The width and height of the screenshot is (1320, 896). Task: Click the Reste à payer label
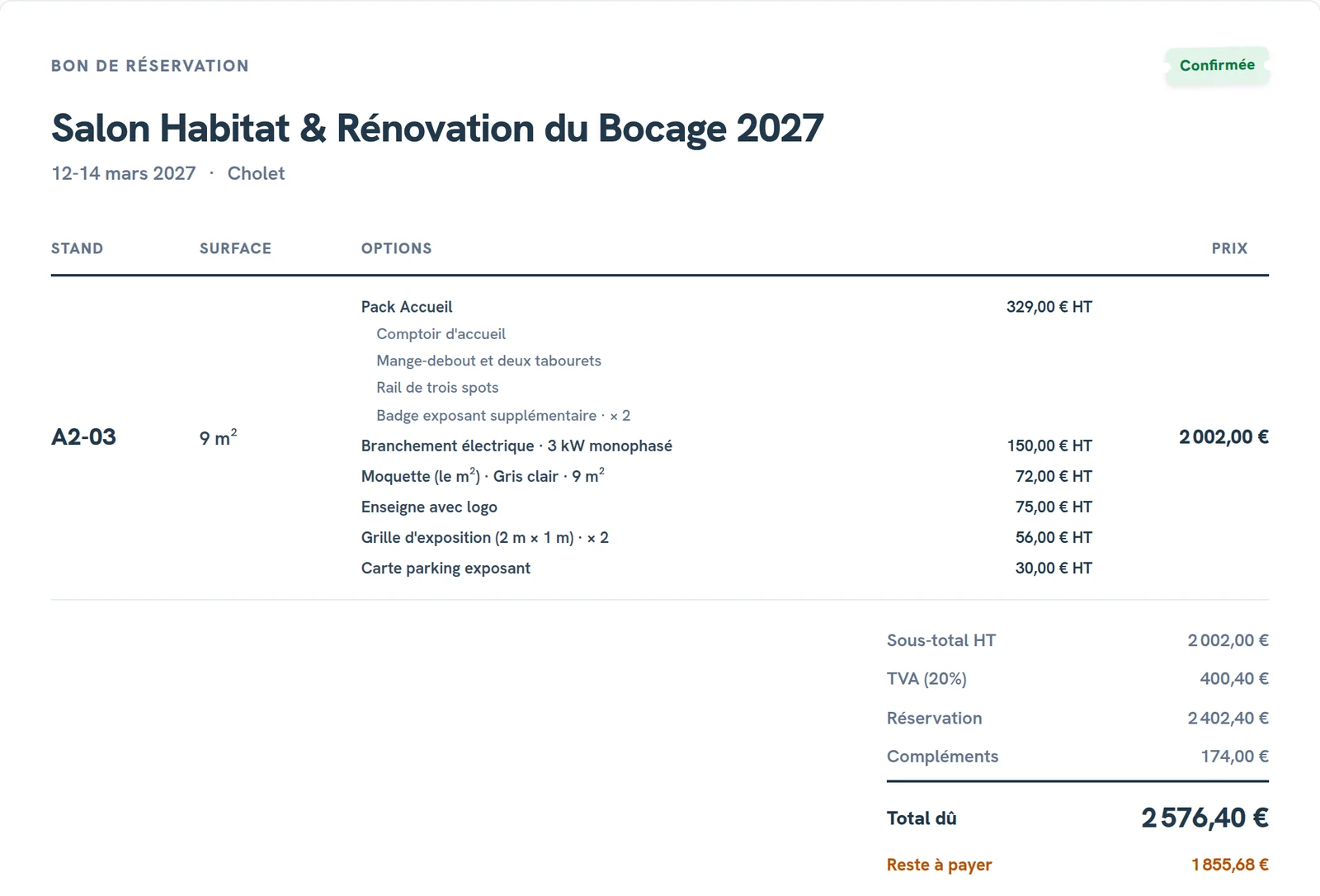pos(939,865)
